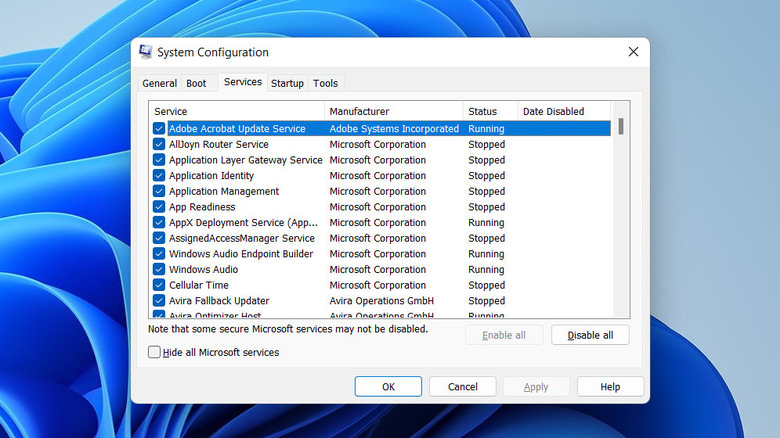Select the Services tab
780x438 pixels.
243,82
